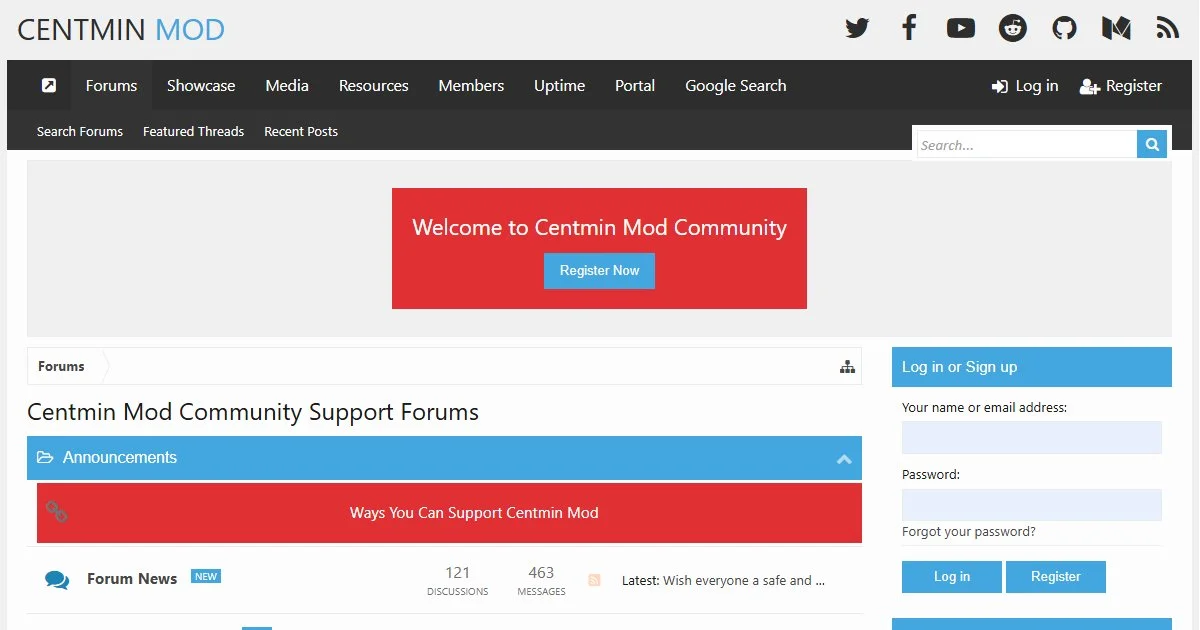The height and width of the screenshot is (630, 1200).
Task: Open the Facebook social icon
Action: (x=909, y=28)
